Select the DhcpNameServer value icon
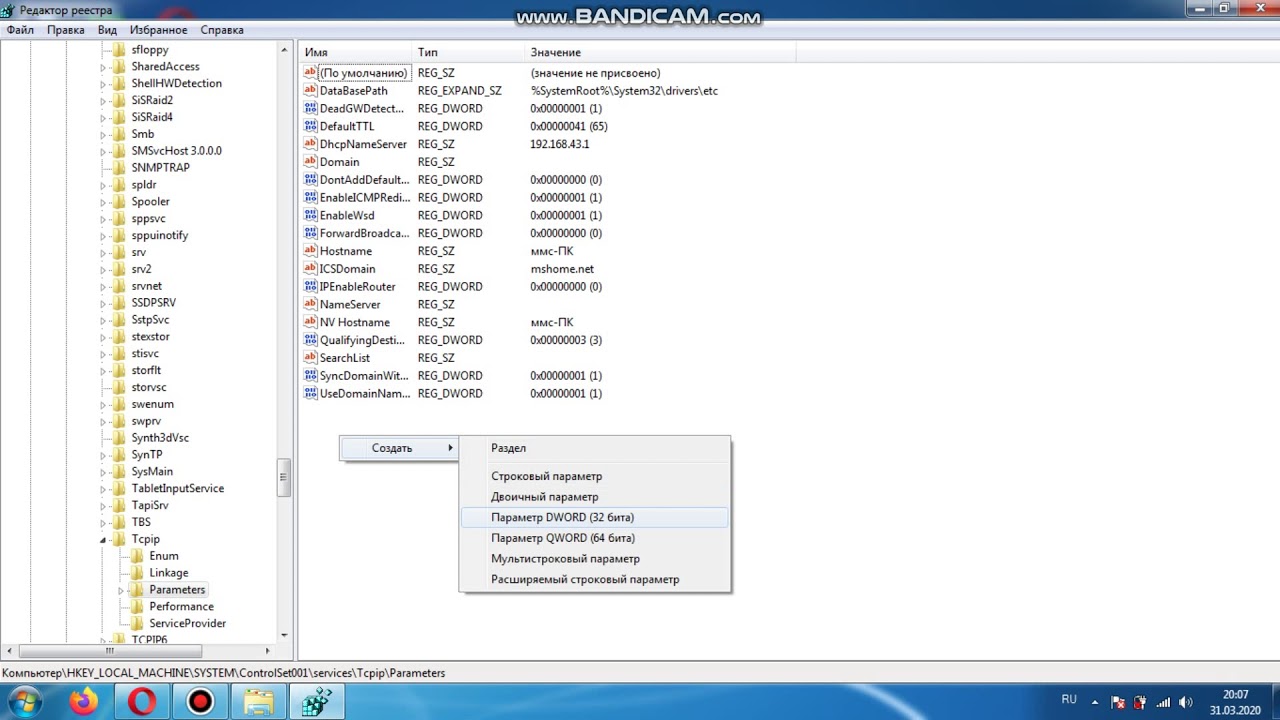The width and height of the screenshot is (1280, 720). pos(310,144)
